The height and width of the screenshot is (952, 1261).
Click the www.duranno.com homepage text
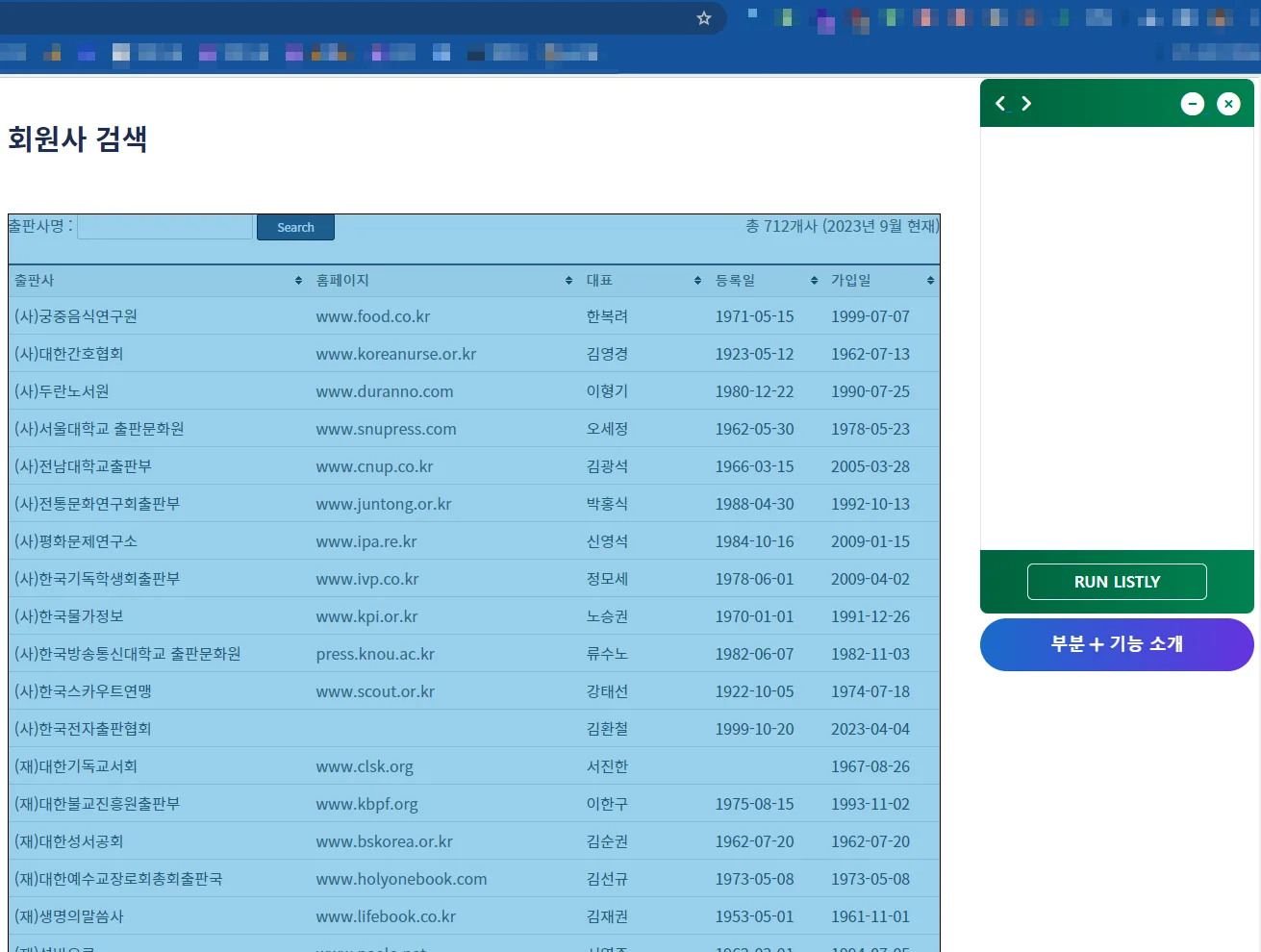click(x=385, y=391)
